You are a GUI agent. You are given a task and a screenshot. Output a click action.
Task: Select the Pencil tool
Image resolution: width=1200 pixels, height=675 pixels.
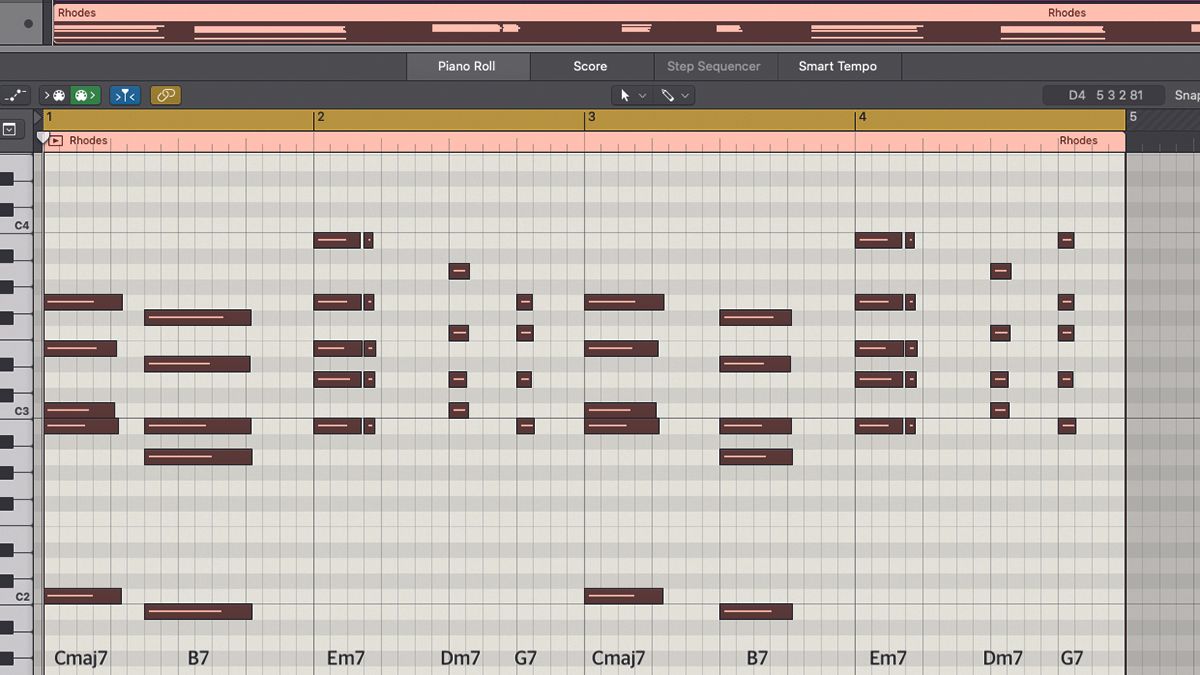click(668, 95)
